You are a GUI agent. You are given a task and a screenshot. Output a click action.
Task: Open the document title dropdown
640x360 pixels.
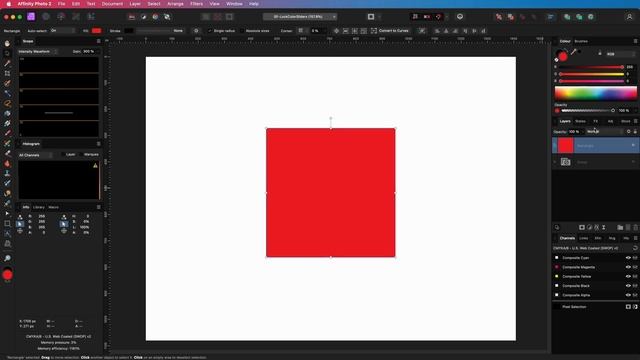300,17
